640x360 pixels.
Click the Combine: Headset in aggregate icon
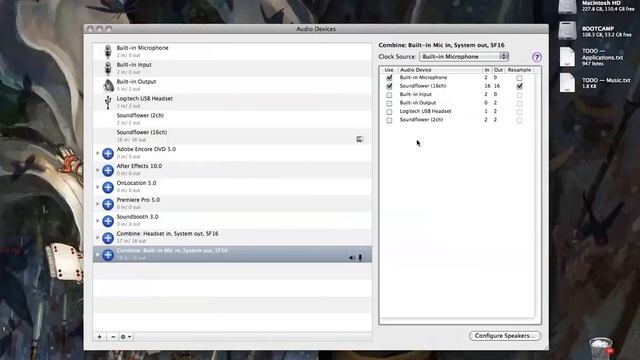coord(108,238)
